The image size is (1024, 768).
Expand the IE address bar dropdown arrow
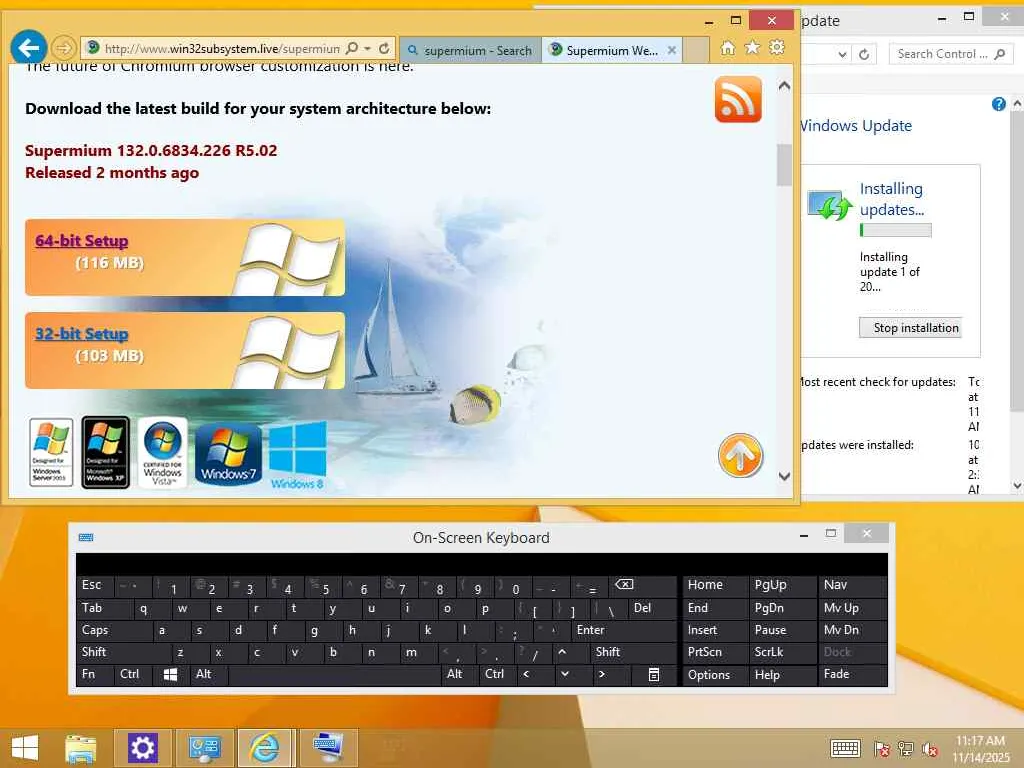[x=368, y=48]
